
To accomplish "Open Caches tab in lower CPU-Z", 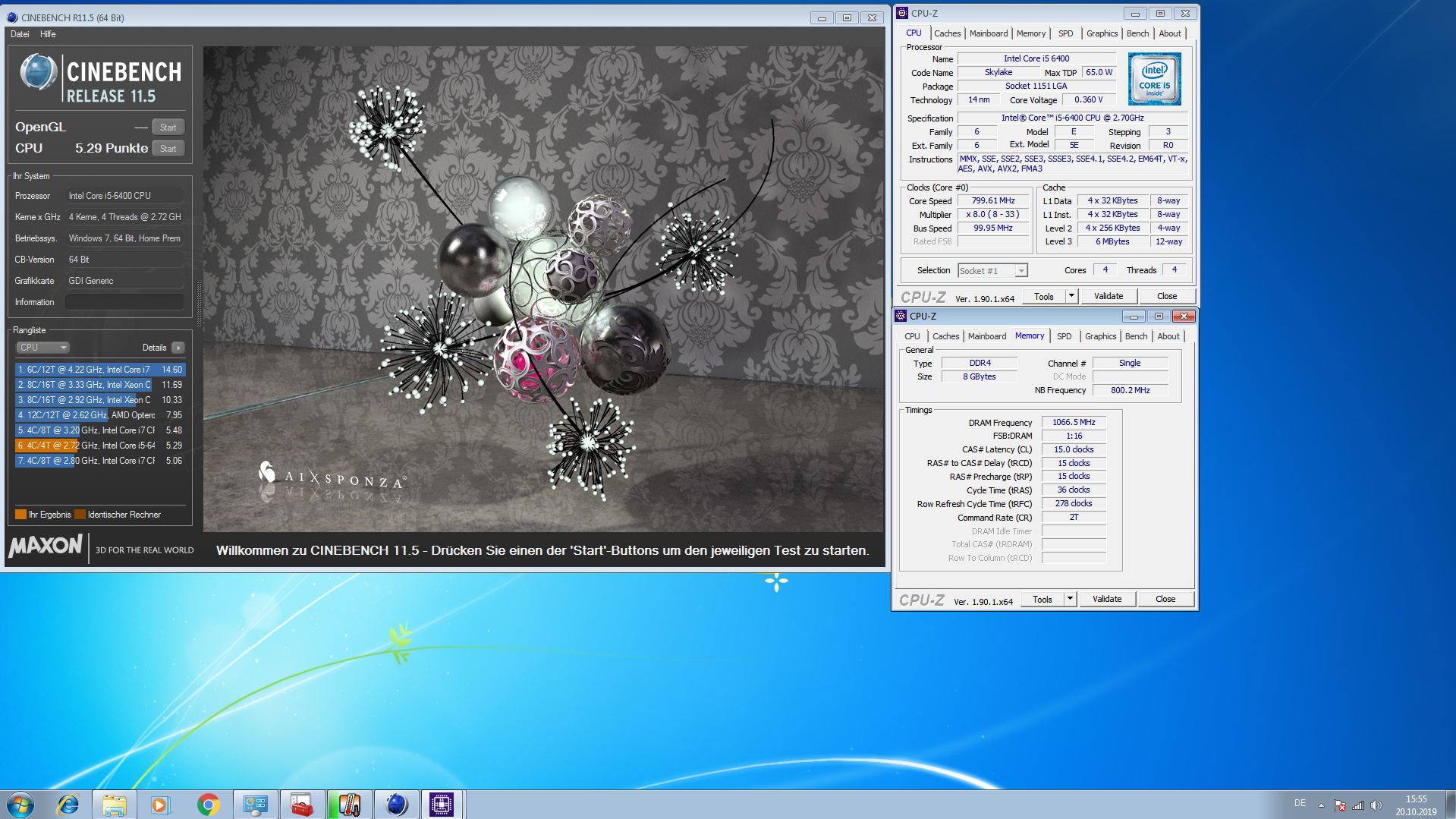I will [946, 336].
